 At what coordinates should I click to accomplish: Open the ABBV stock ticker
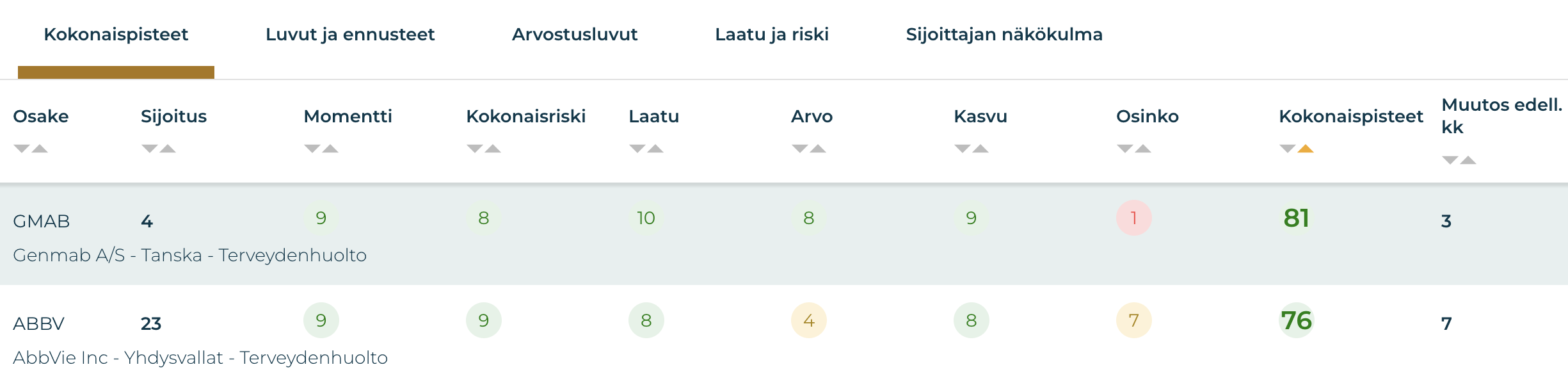click(39, 323)
